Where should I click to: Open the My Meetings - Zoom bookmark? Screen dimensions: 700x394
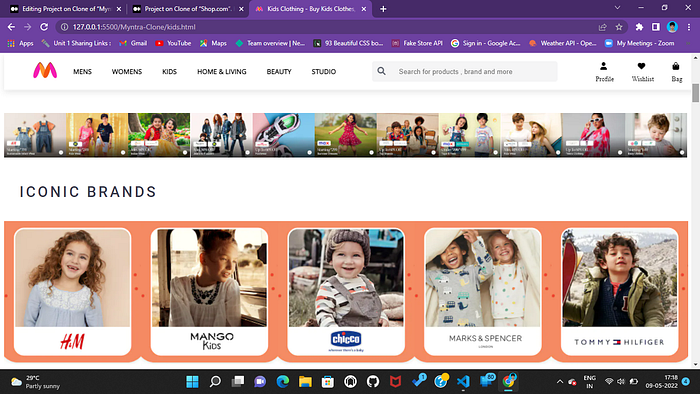click(639, 43)
